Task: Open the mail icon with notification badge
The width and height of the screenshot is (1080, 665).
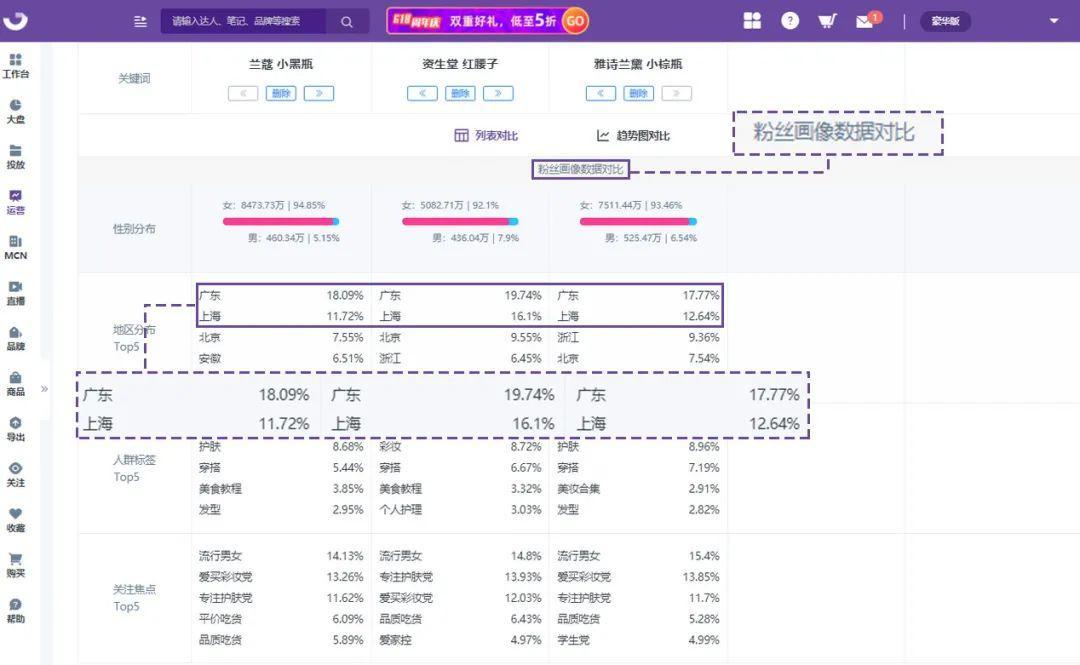Action: [866, 20]
